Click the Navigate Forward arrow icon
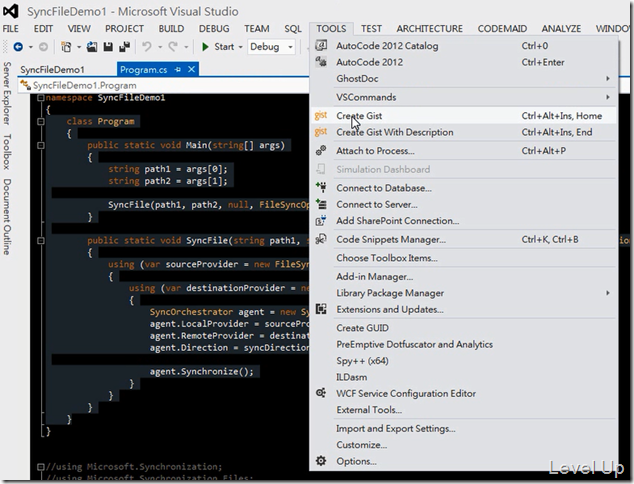634x484 pixels. tap(43, 47)
